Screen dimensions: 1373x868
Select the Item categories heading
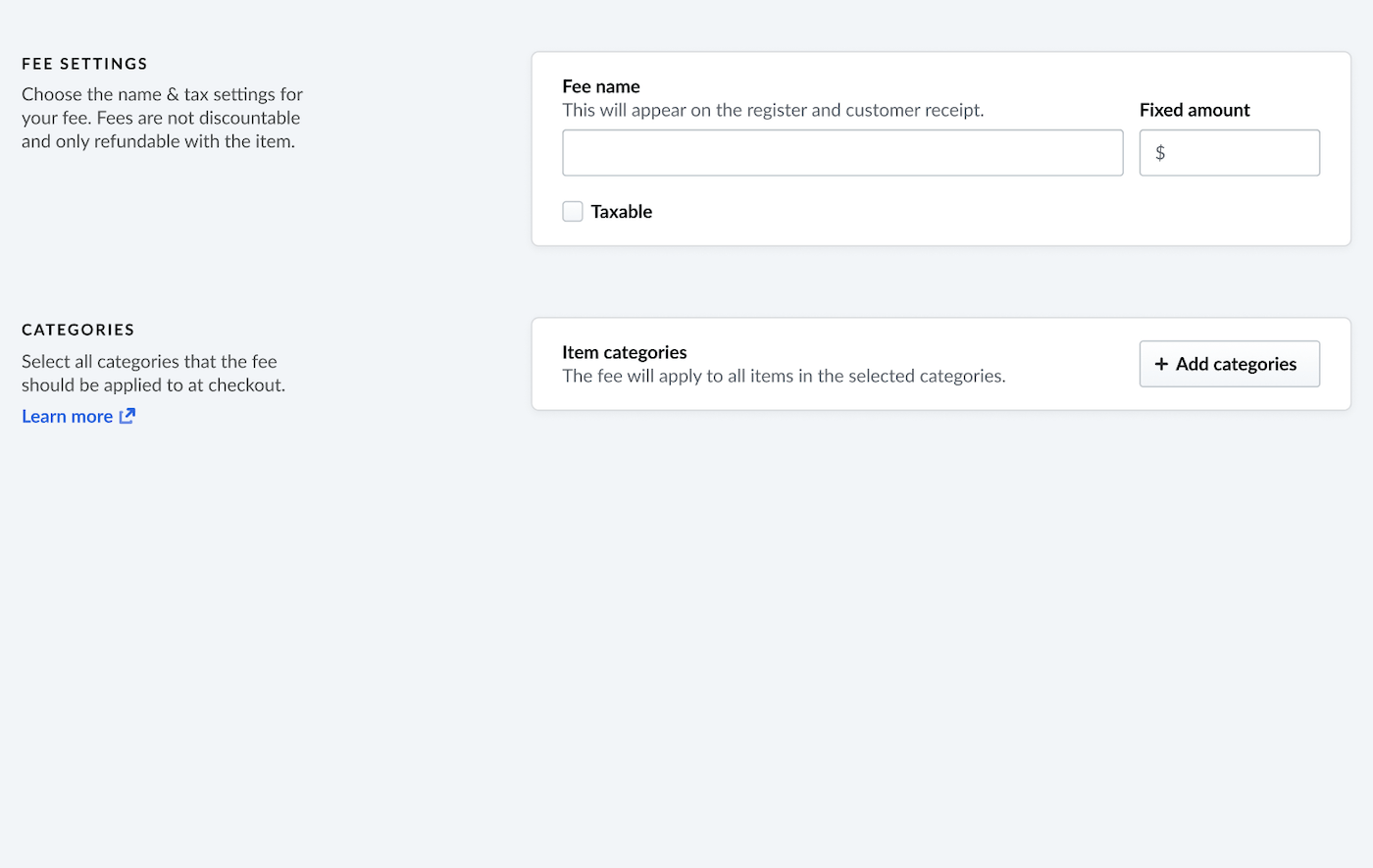pyautogui.click(x=625, y=352)
